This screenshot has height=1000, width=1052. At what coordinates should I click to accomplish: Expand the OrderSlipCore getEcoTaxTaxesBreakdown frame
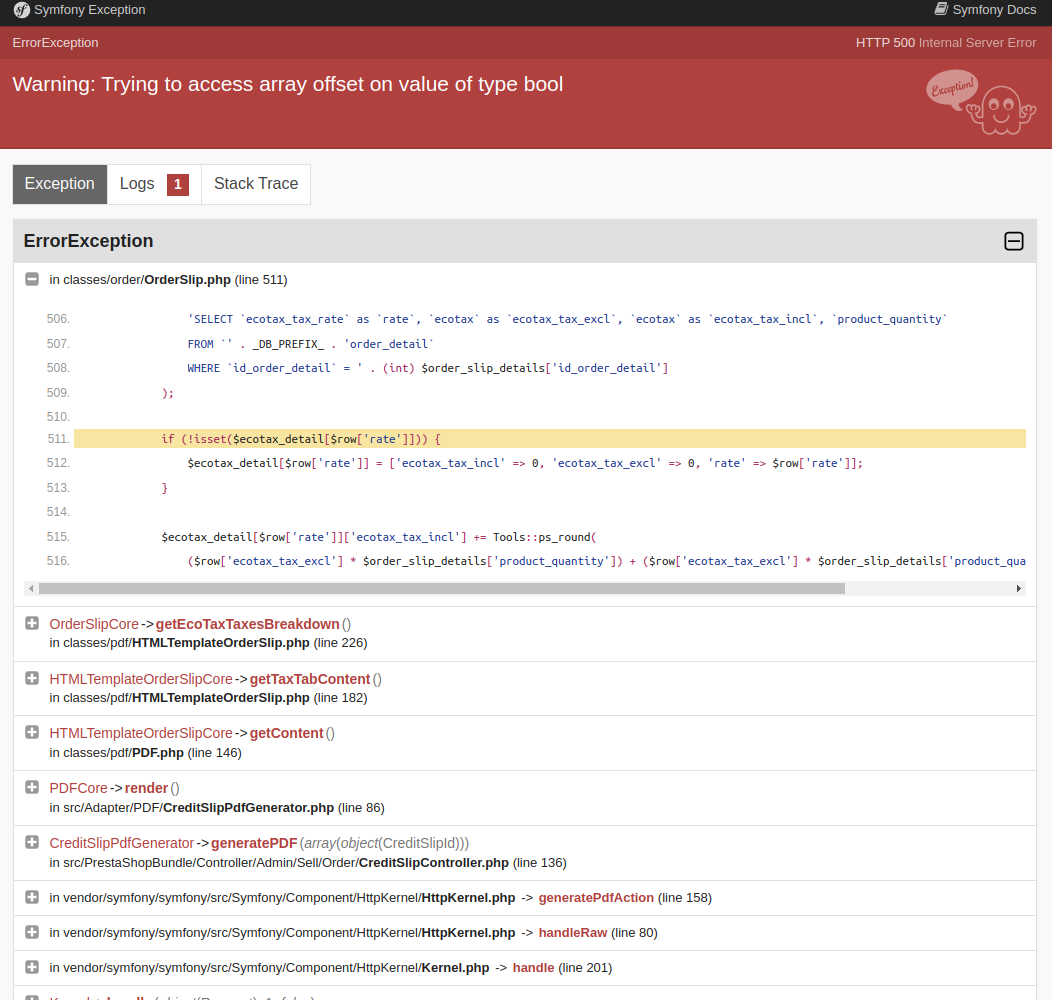31,623
